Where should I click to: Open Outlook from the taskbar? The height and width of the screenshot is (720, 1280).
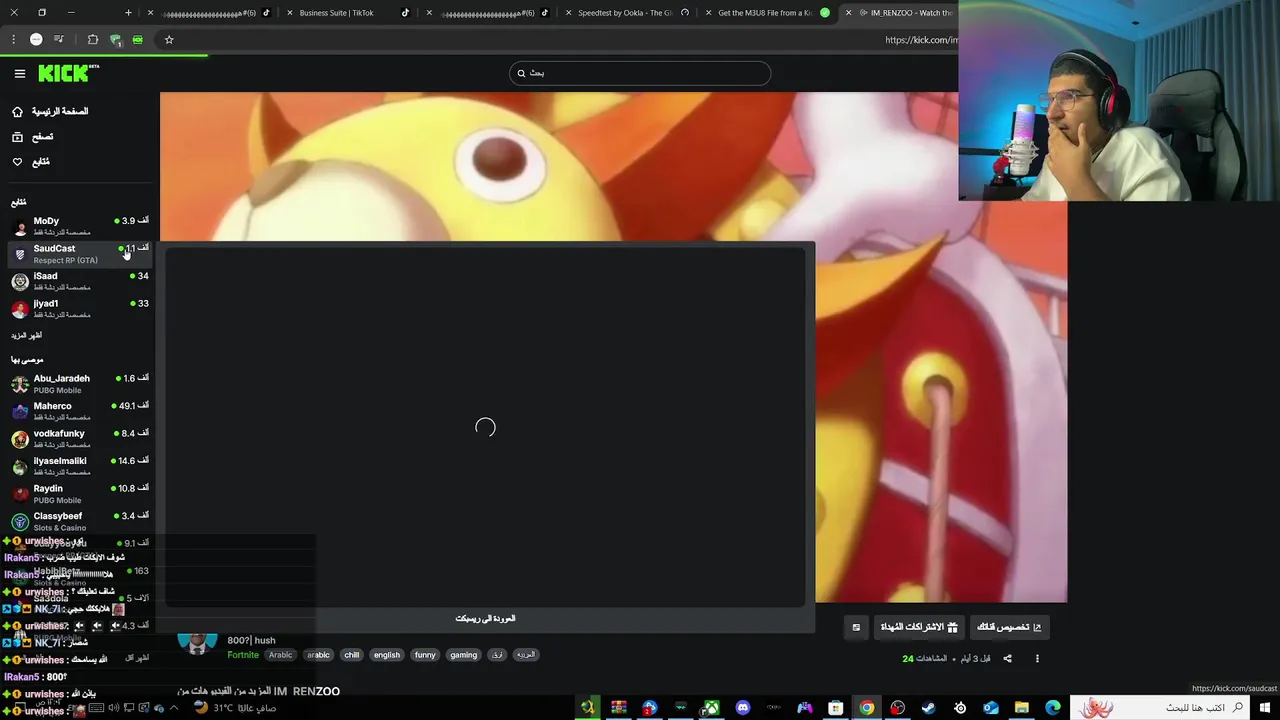click(990, 708)
